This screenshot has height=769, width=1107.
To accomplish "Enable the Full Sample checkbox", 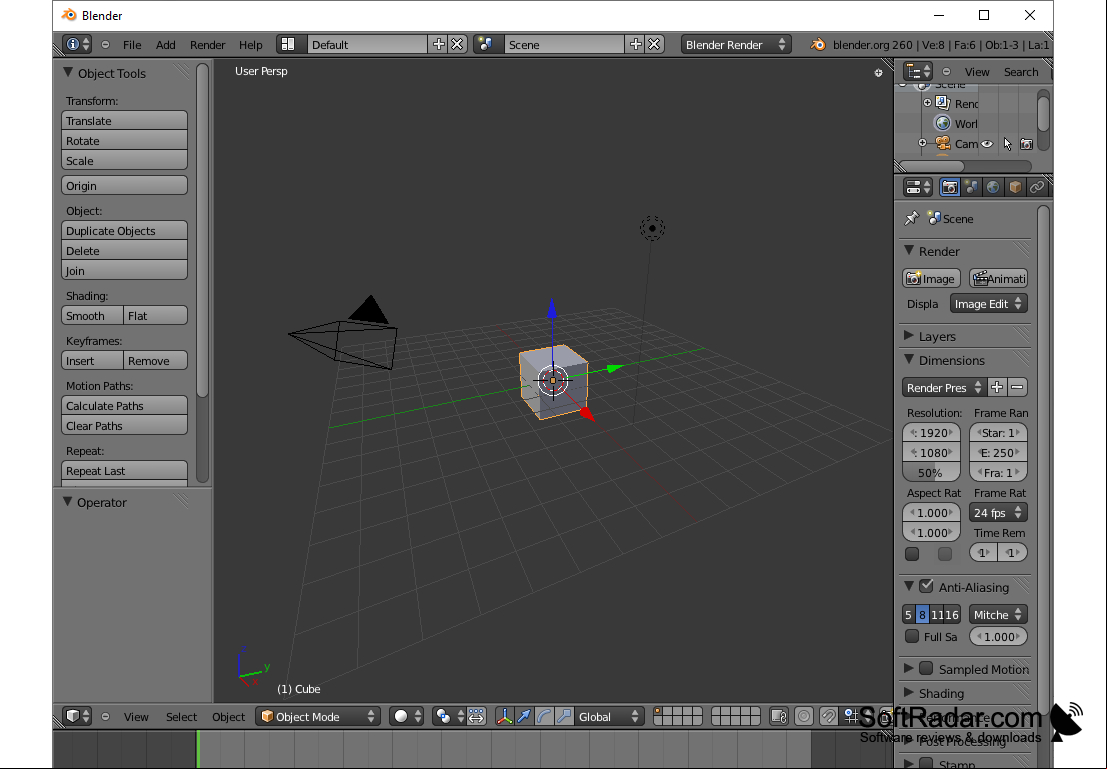I will [912, 636].
